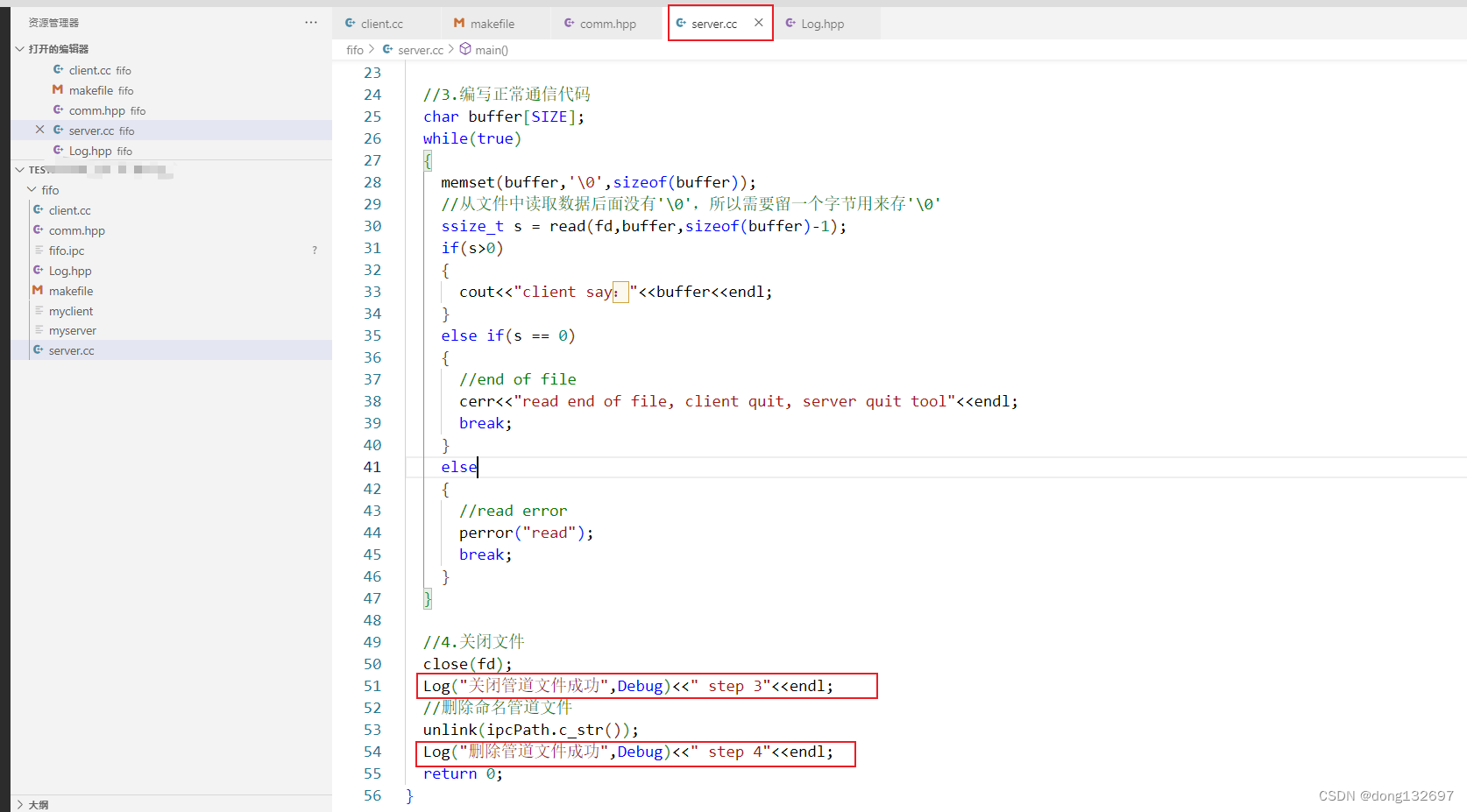Click question-mark status on fifo.ipc row

pos(315,251)
